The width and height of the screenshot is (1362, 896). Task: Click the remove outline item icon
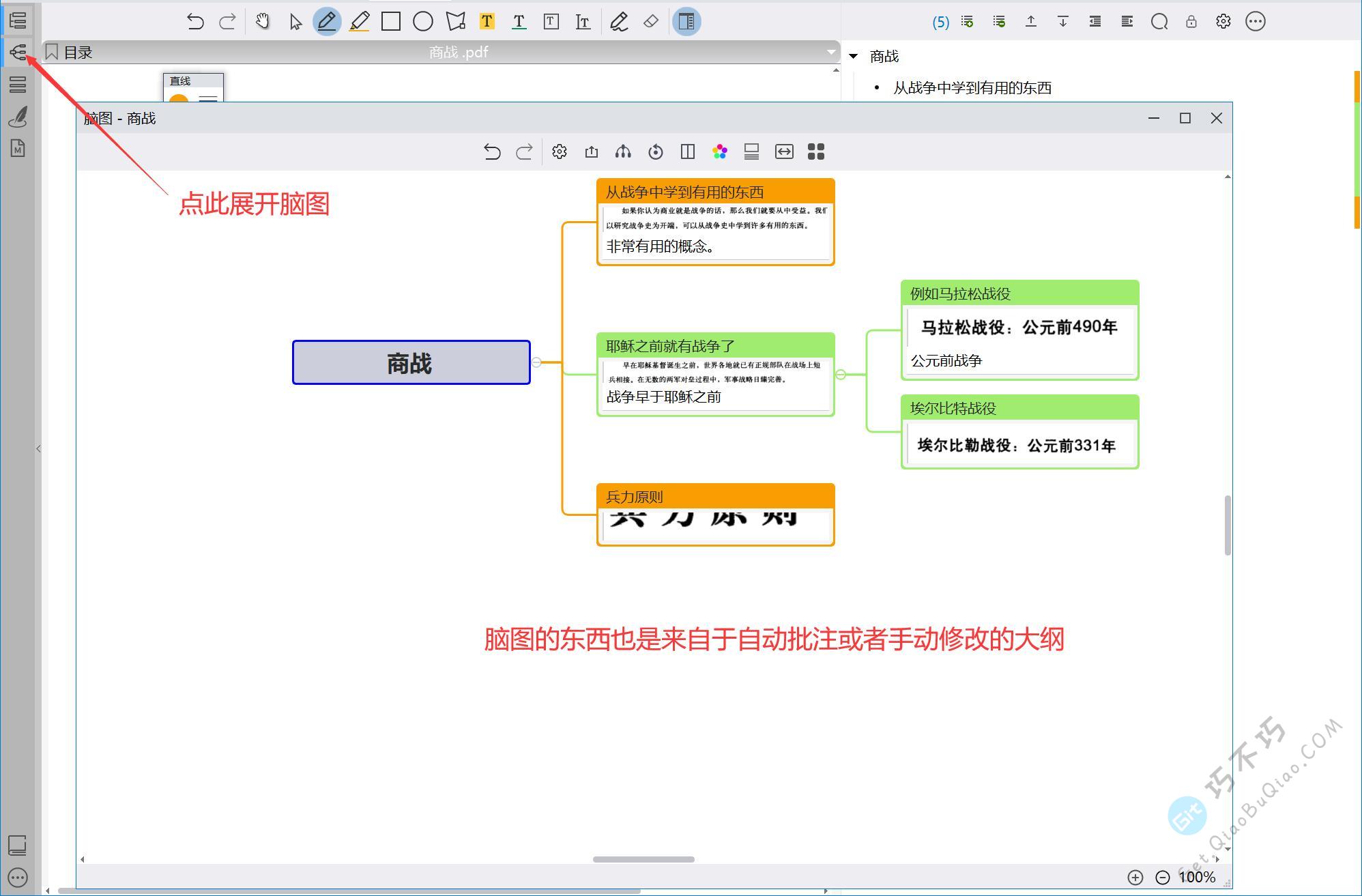pyautogui.click(x=999, y=22)
